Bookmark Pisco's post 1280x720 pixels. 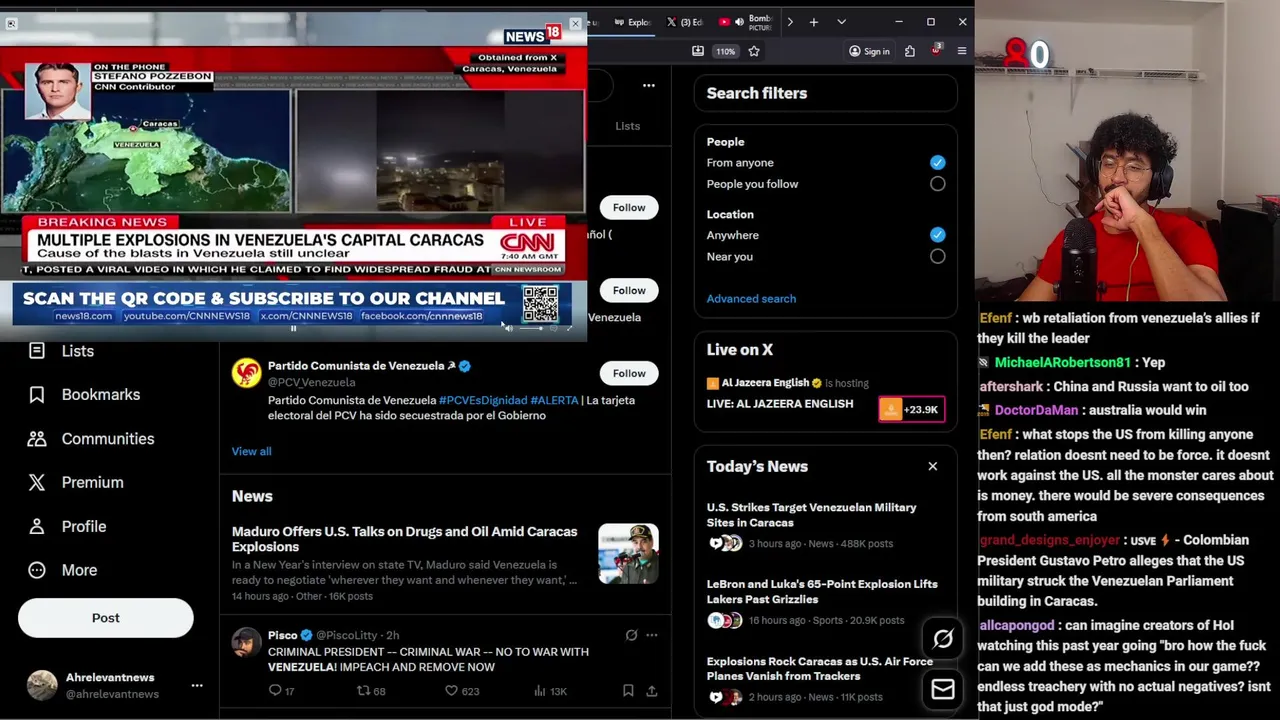[628, 691]
